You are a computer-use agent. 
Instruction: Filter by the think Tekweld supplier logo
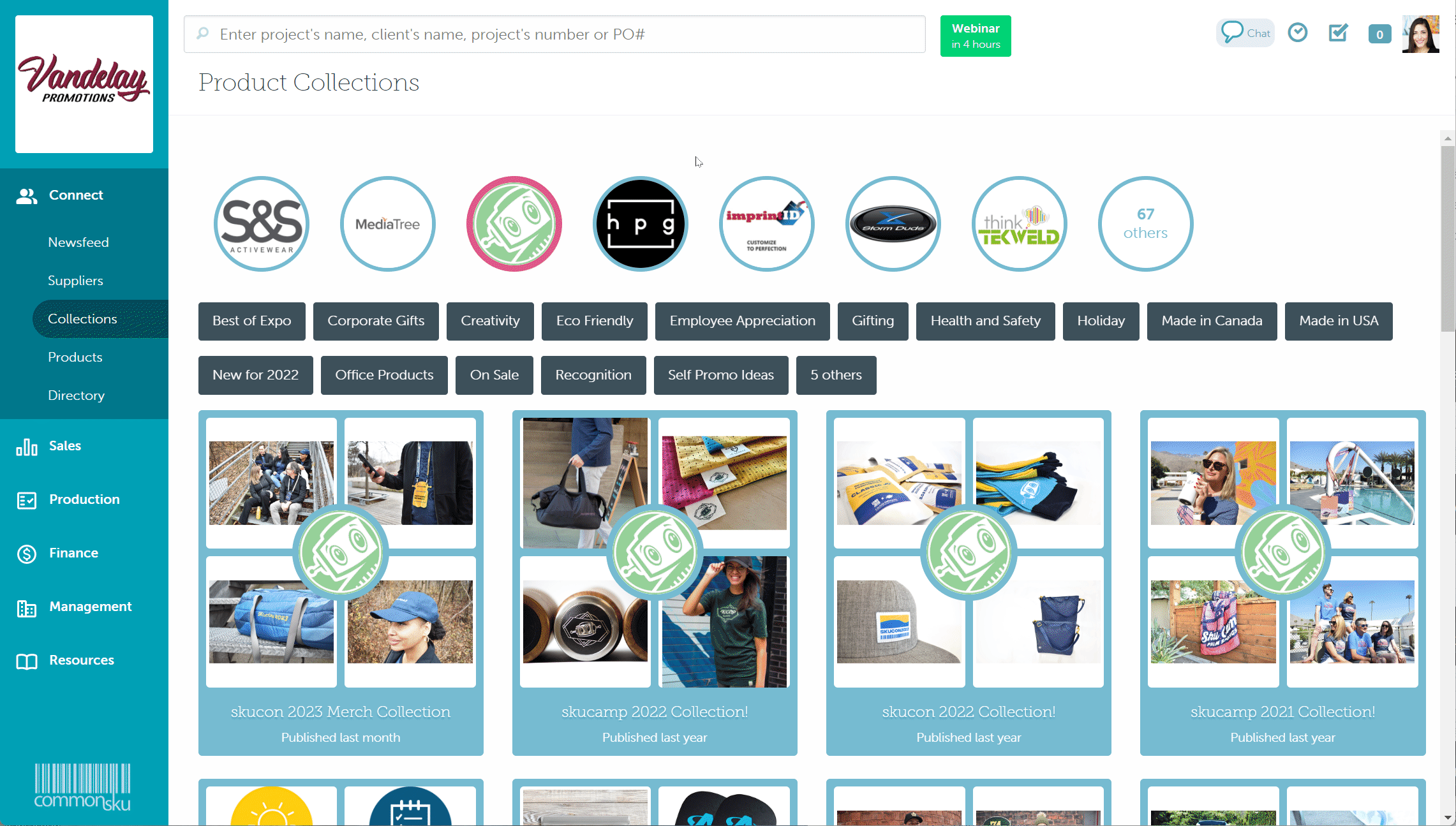1020,224
